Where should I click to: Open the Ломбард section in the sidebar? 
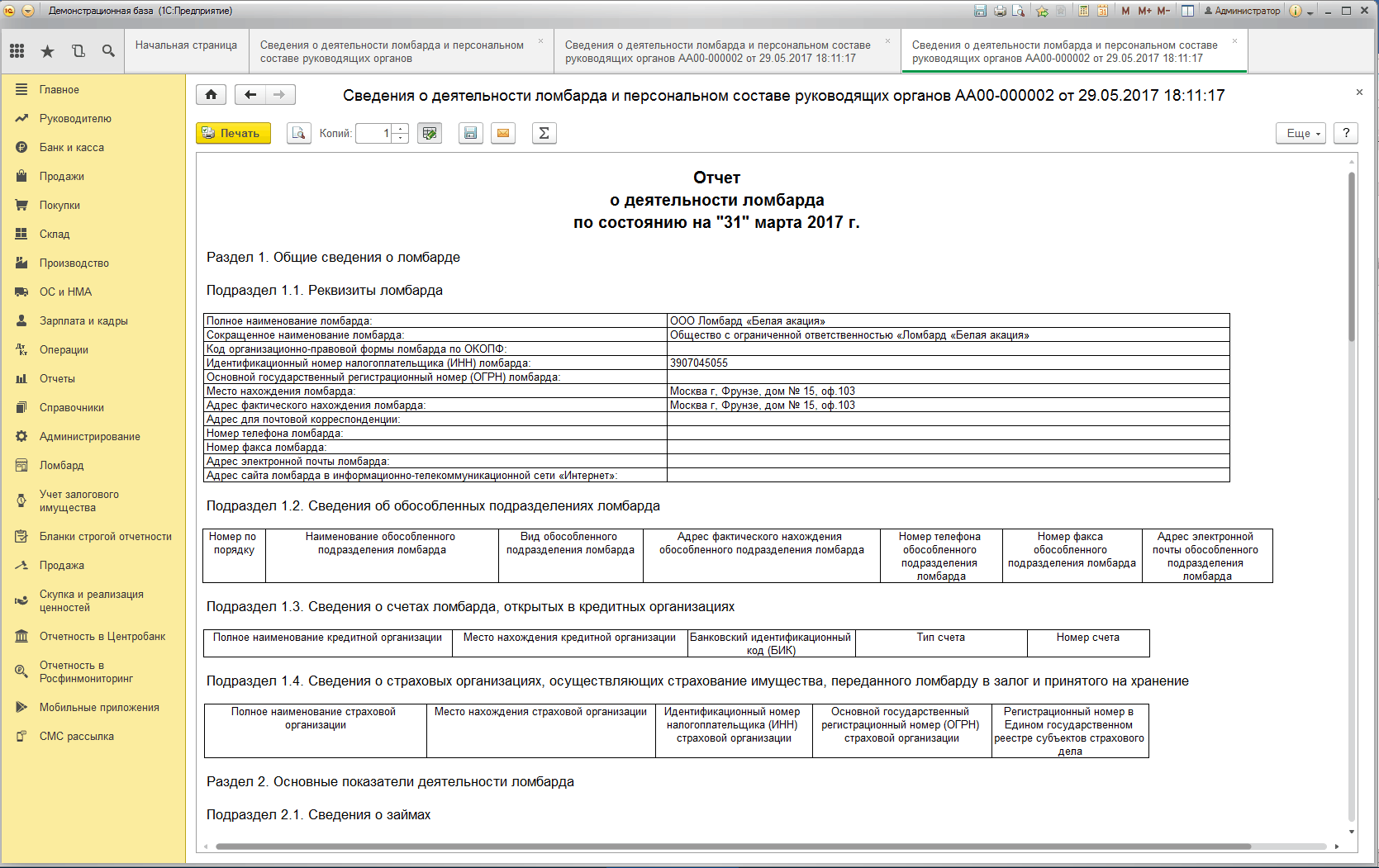click(x=62, y=465)
